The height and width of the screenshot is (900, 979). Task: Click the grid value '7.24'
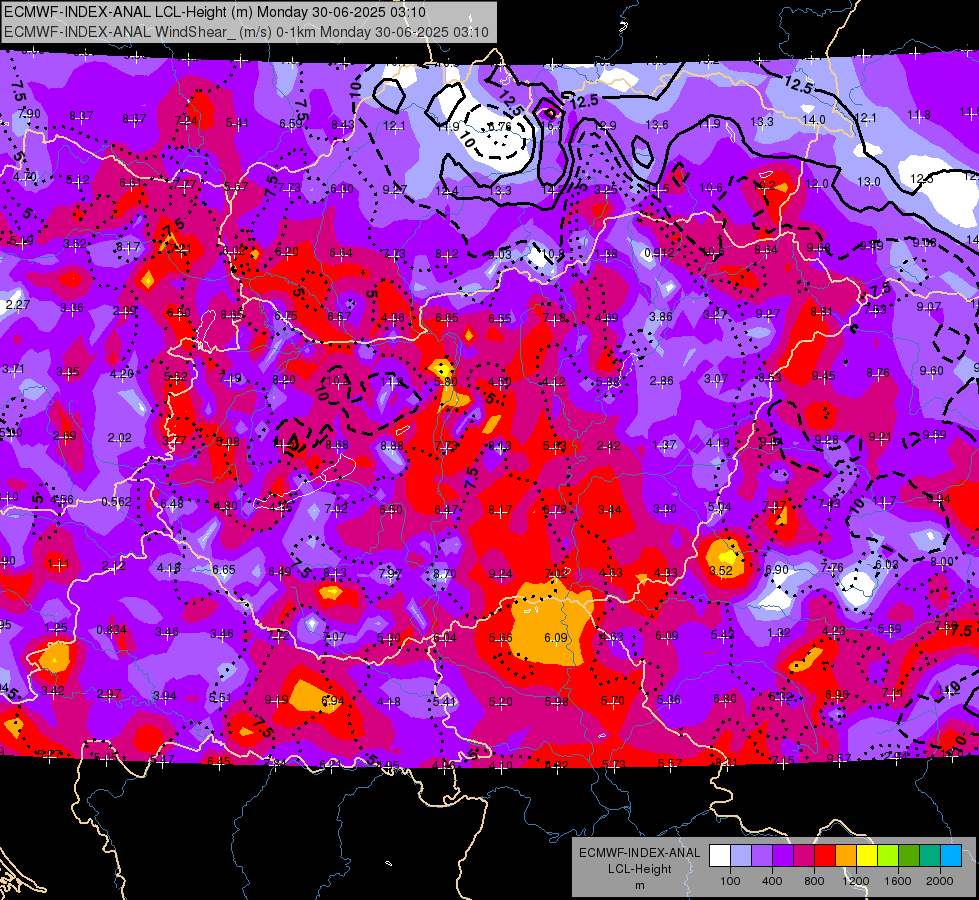(x=186, y=121)
